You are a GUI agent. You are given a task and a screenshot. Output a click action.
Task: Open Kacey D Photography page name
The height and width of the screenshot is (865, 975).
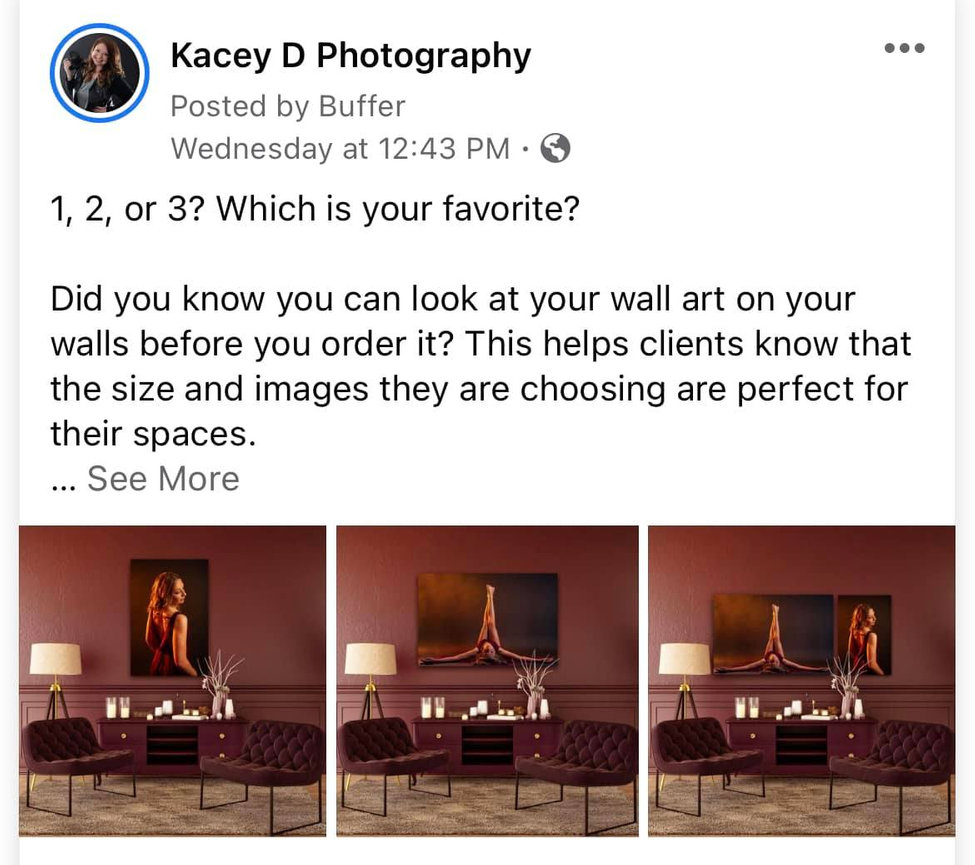[351, 55]
